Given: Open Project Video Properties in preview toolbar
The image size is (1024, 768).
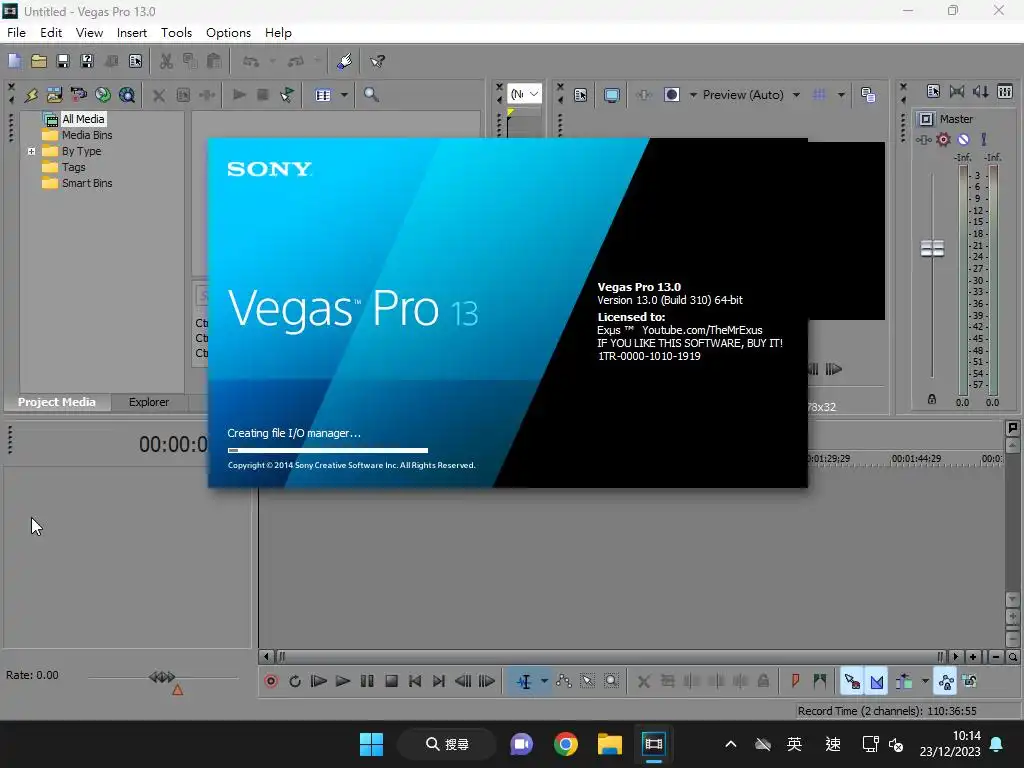Looking at the screenshot, I should coord(581,95).
